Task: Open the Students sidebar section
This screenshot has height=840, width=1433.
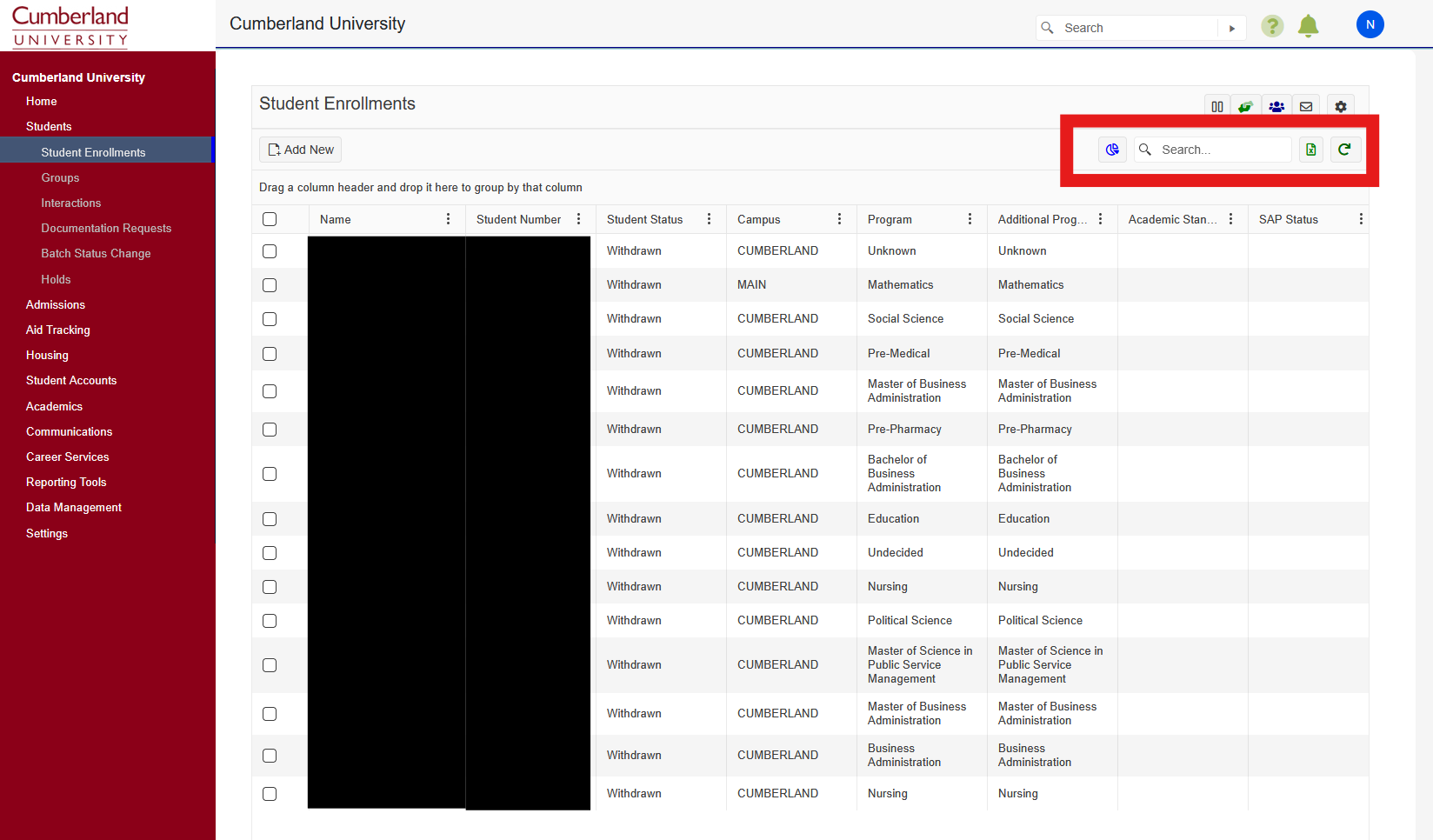Action: coord(49,126)
